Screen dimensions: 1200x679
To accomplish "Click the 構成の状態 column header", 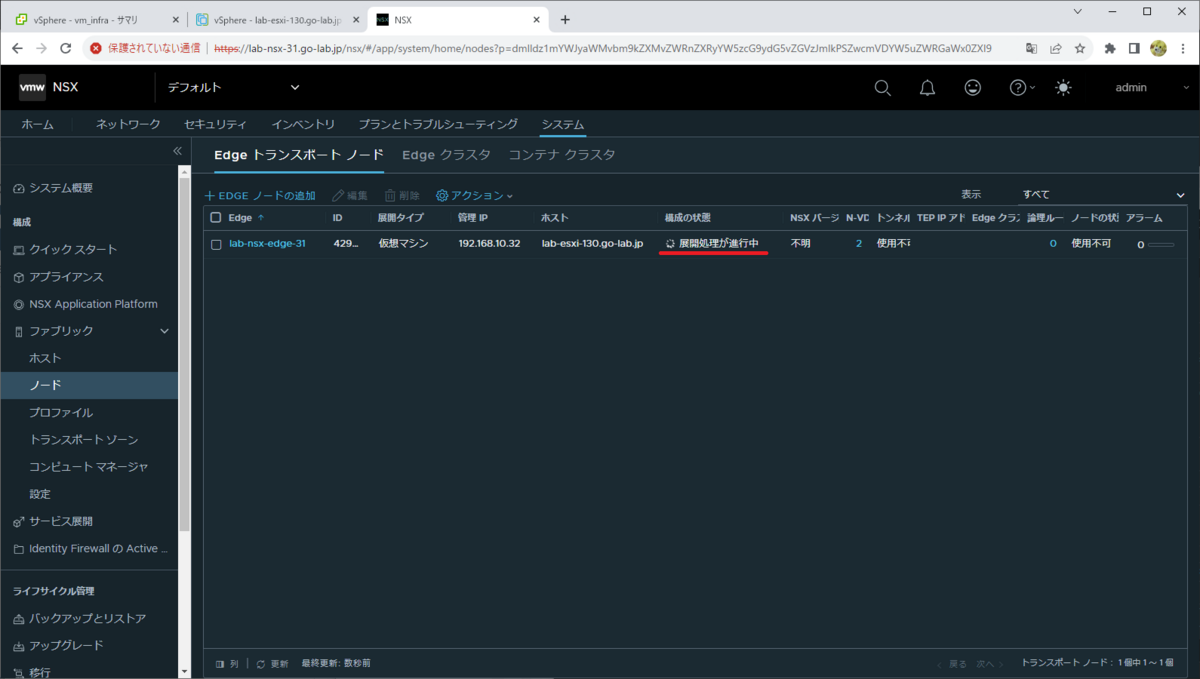I will point(688,217).
